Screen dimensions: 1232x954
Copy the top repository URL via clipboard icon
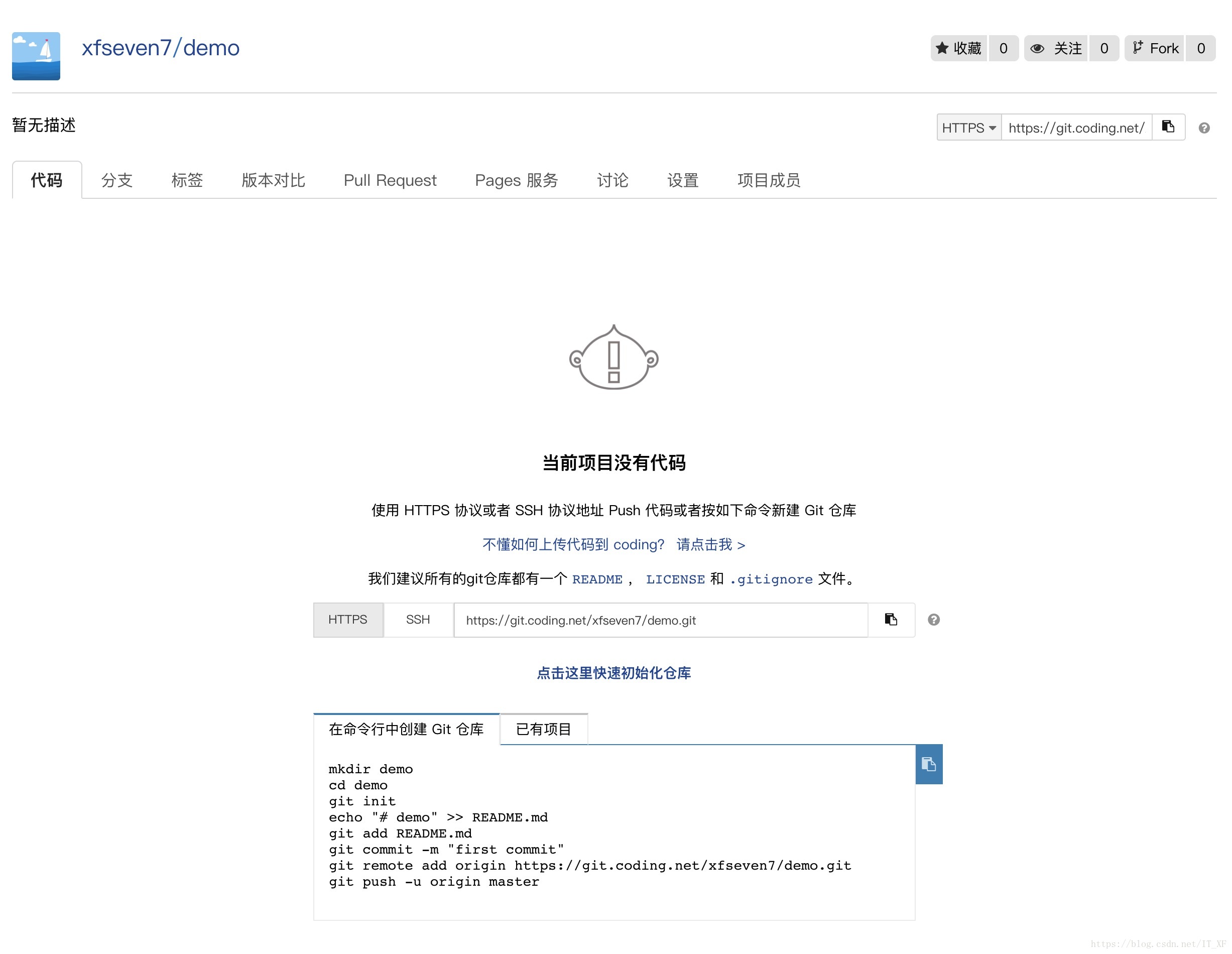click(x=1168, y=127)
